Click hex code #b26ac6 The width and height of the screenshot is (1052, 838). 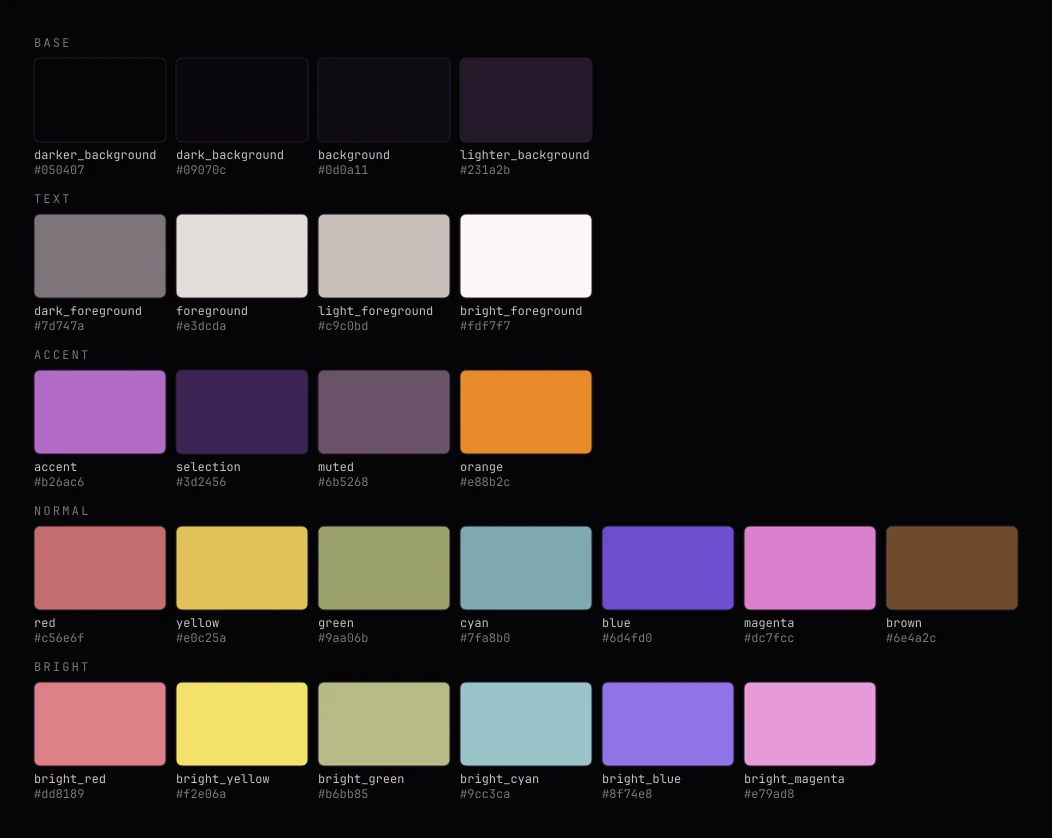tap(59, 482)
